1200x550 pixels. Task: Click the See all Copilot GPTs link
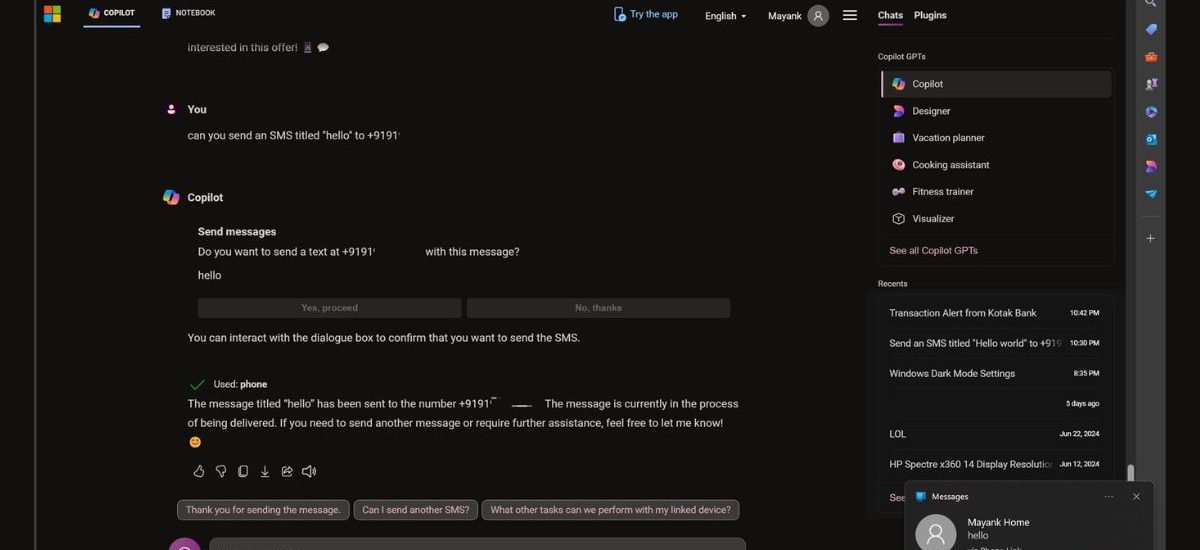click(933, 250)
